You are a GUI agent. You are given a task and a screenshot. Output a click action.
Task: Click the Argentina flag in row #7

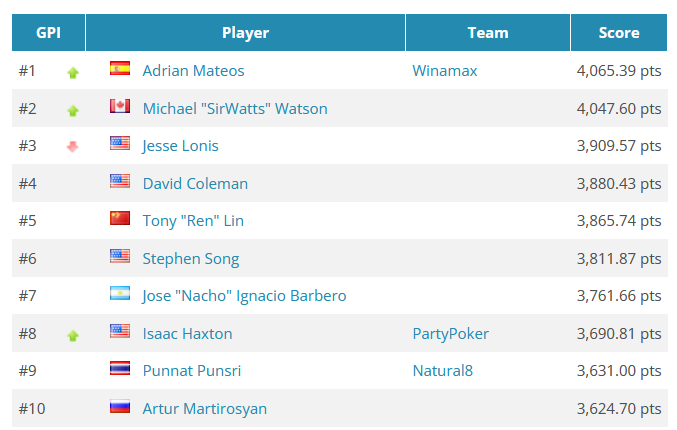pyautogui.click(x=120, y=294)
